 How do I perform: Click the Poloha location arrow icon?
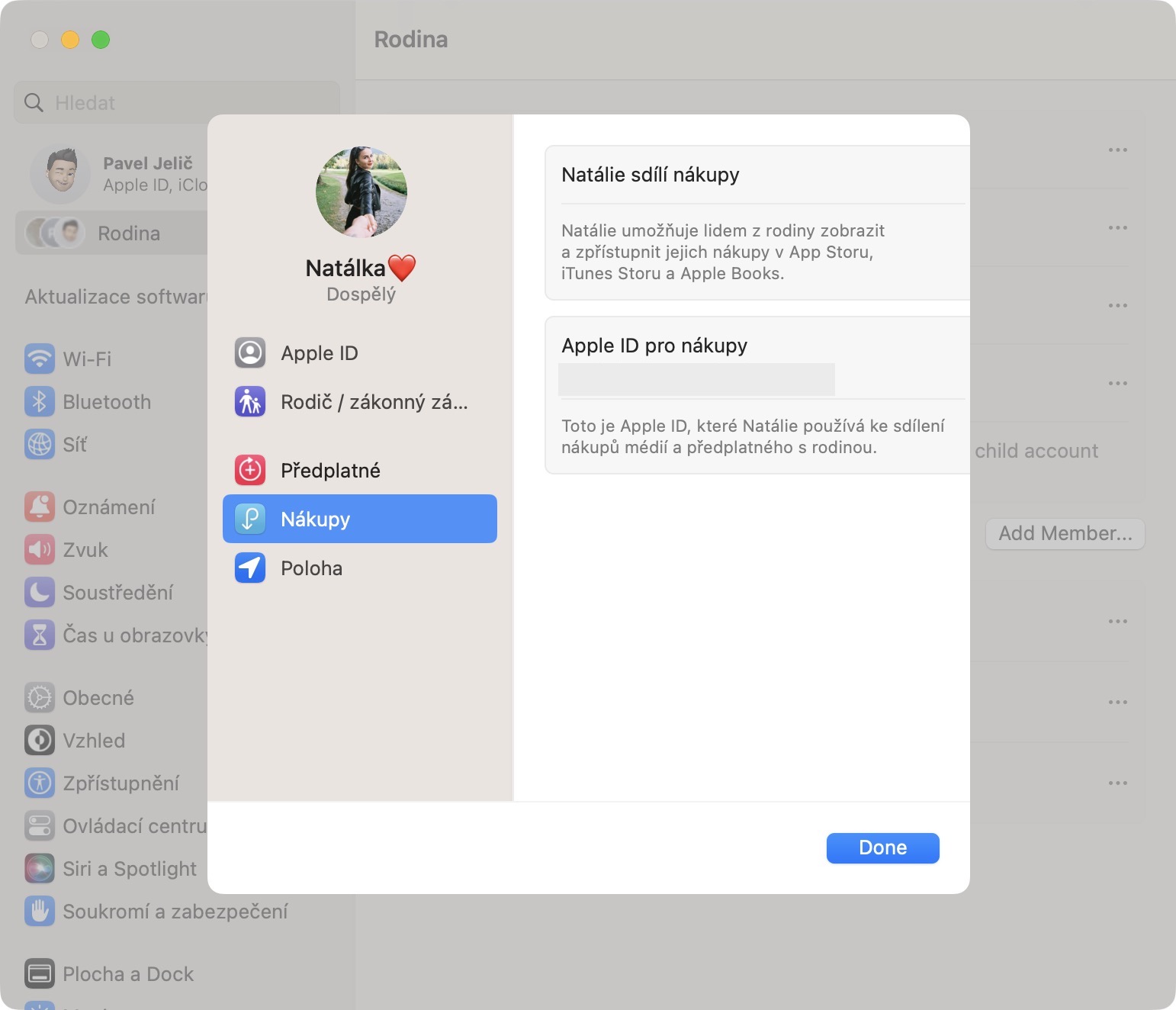tap(250, 568)
